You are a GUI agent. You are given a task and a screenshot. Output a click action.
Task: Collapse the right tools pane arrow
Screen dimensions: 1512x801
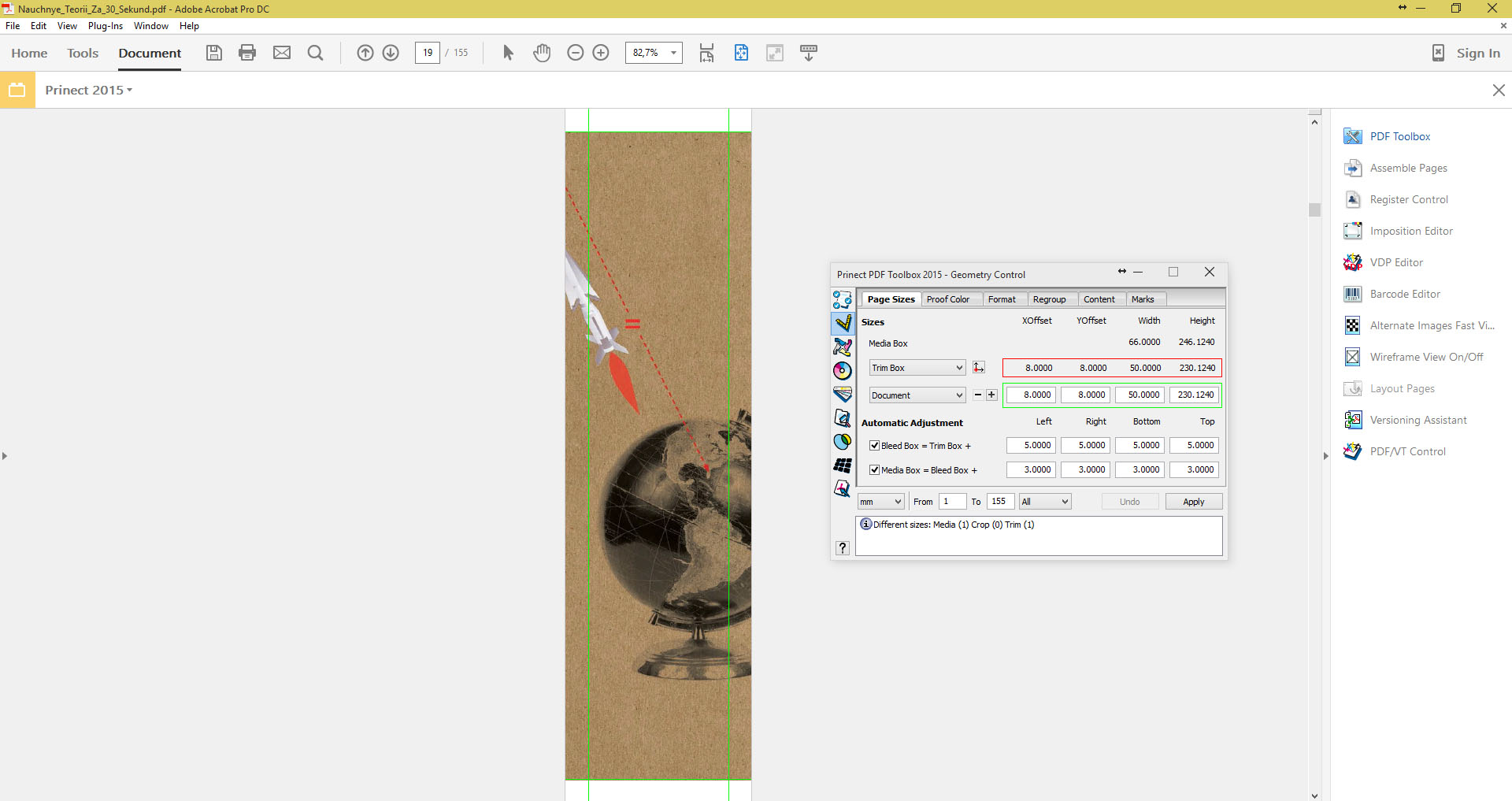(1325, 456)
